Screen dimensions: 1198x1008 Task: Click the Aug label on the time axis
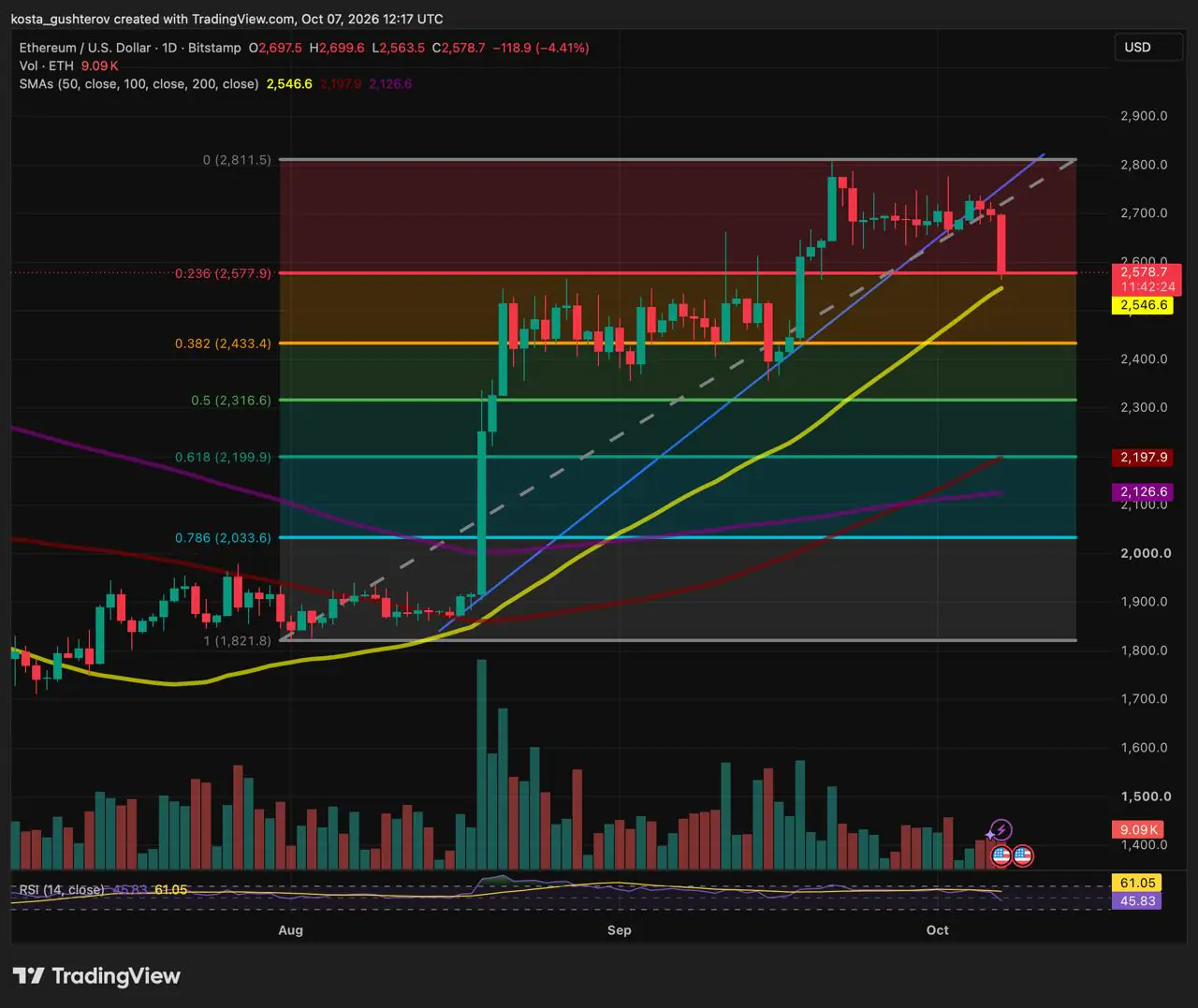coord(291,930)
